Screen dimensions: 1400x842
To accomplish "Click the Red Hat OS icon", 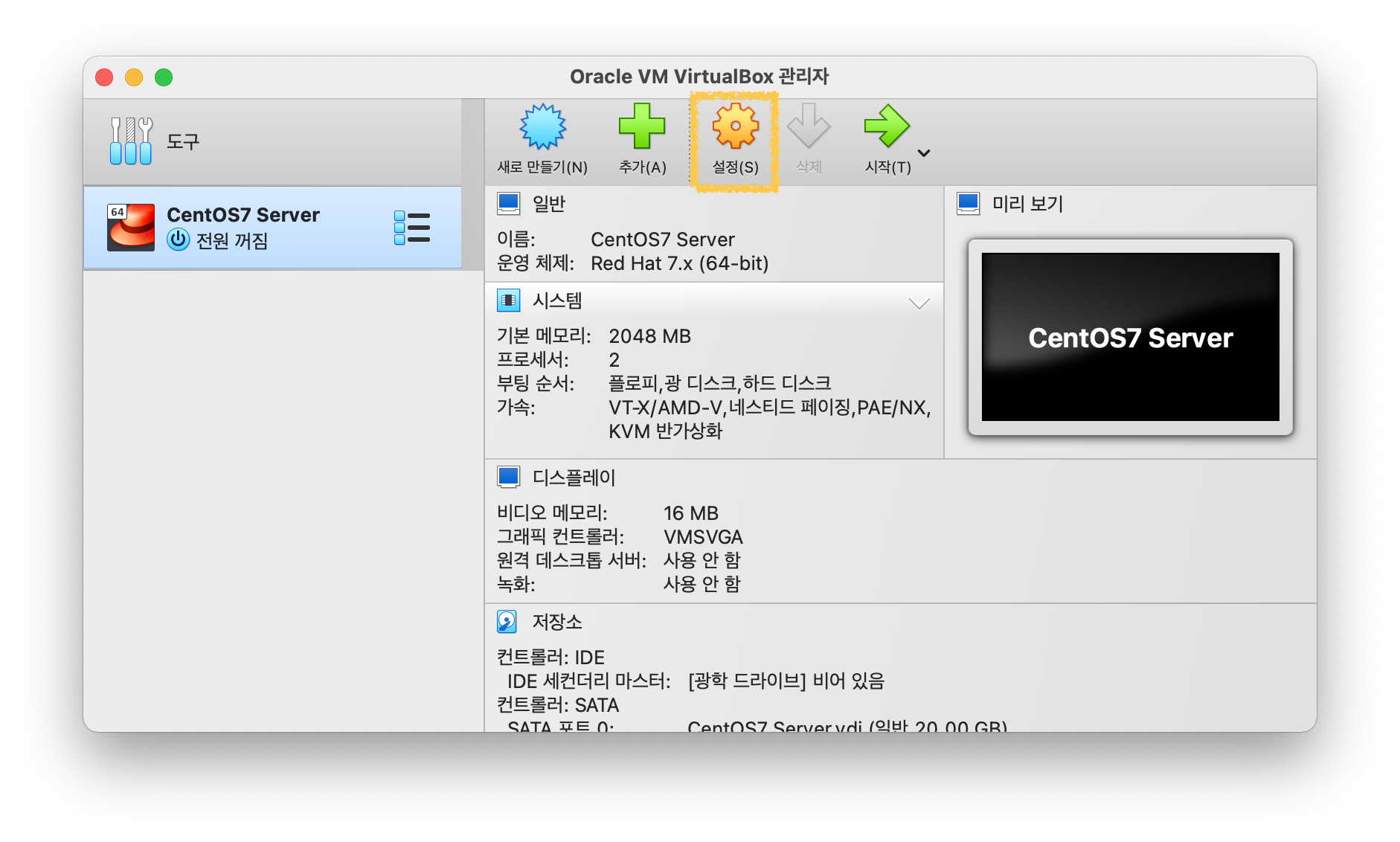I will point(131,228).
